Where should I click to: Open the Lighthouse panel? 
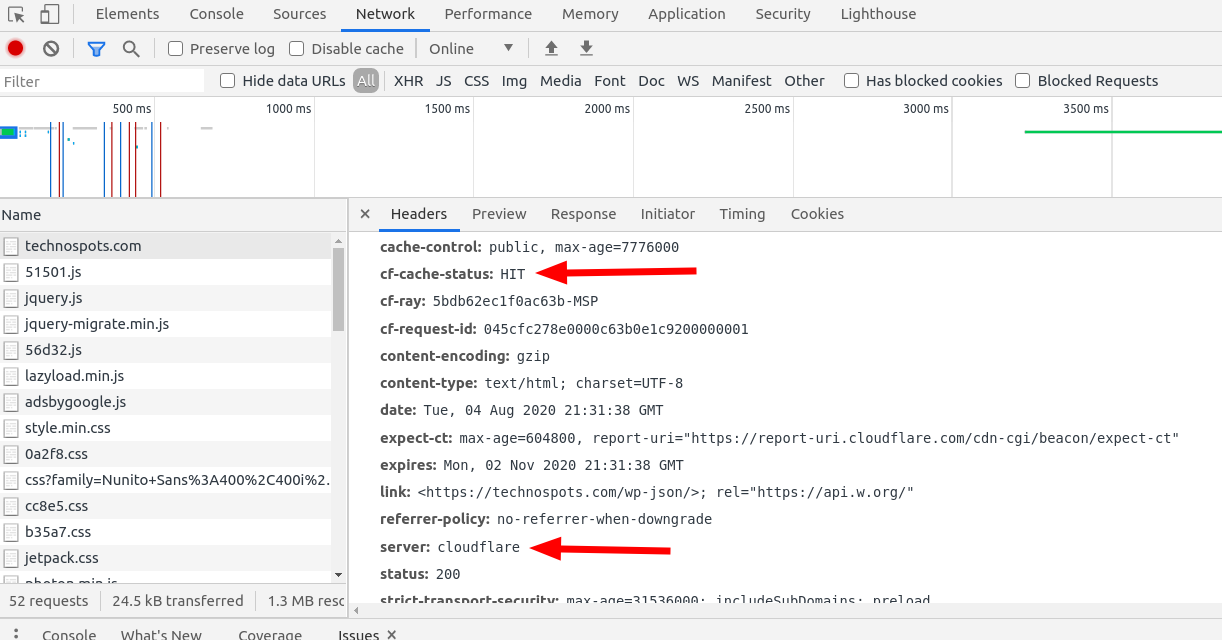pos(878,14)
